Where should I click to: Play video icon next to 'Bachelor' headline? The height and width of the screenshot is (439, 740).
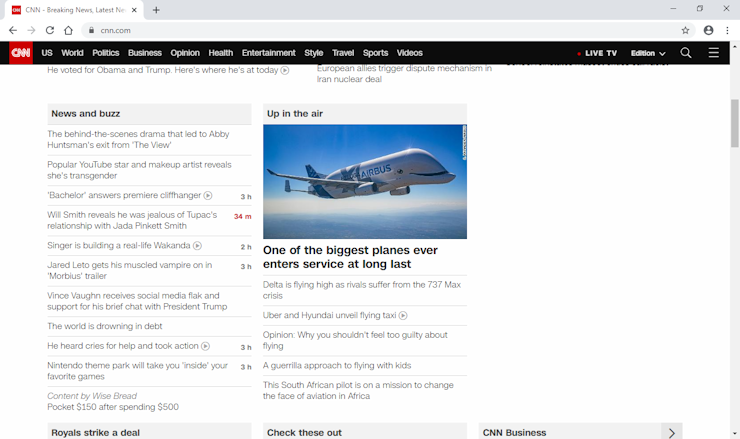coord(208,195)
